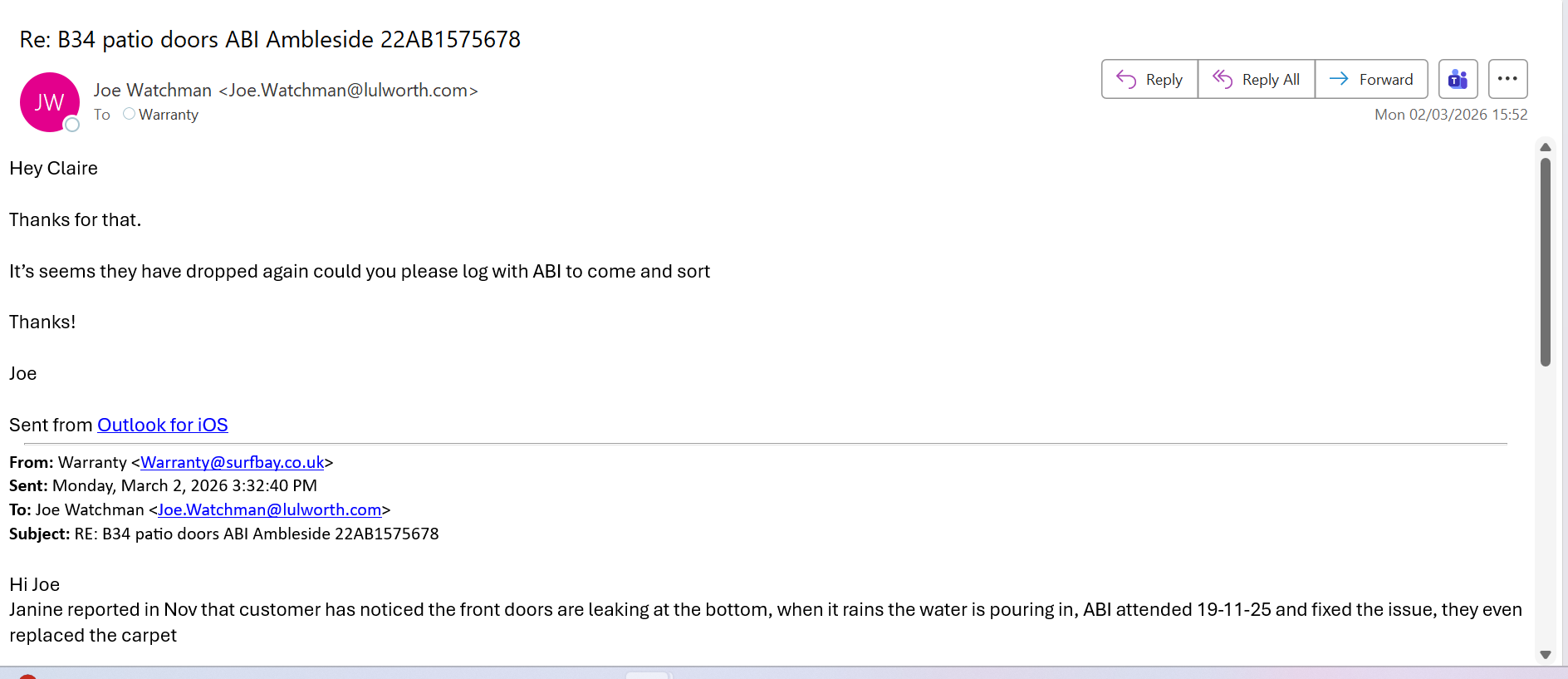Click Joe Watchman's JW avatar
Screen dimensions: 1568x679
tap(49, 102)
